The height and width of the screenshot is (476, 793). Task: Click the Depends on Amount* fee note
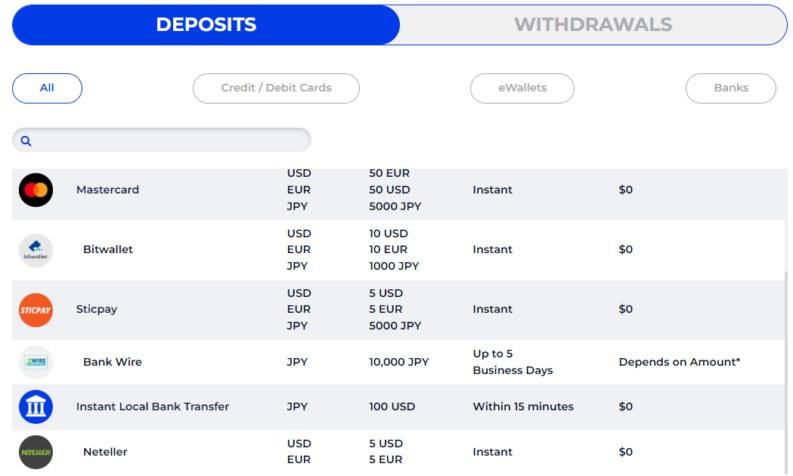(679, 362)
